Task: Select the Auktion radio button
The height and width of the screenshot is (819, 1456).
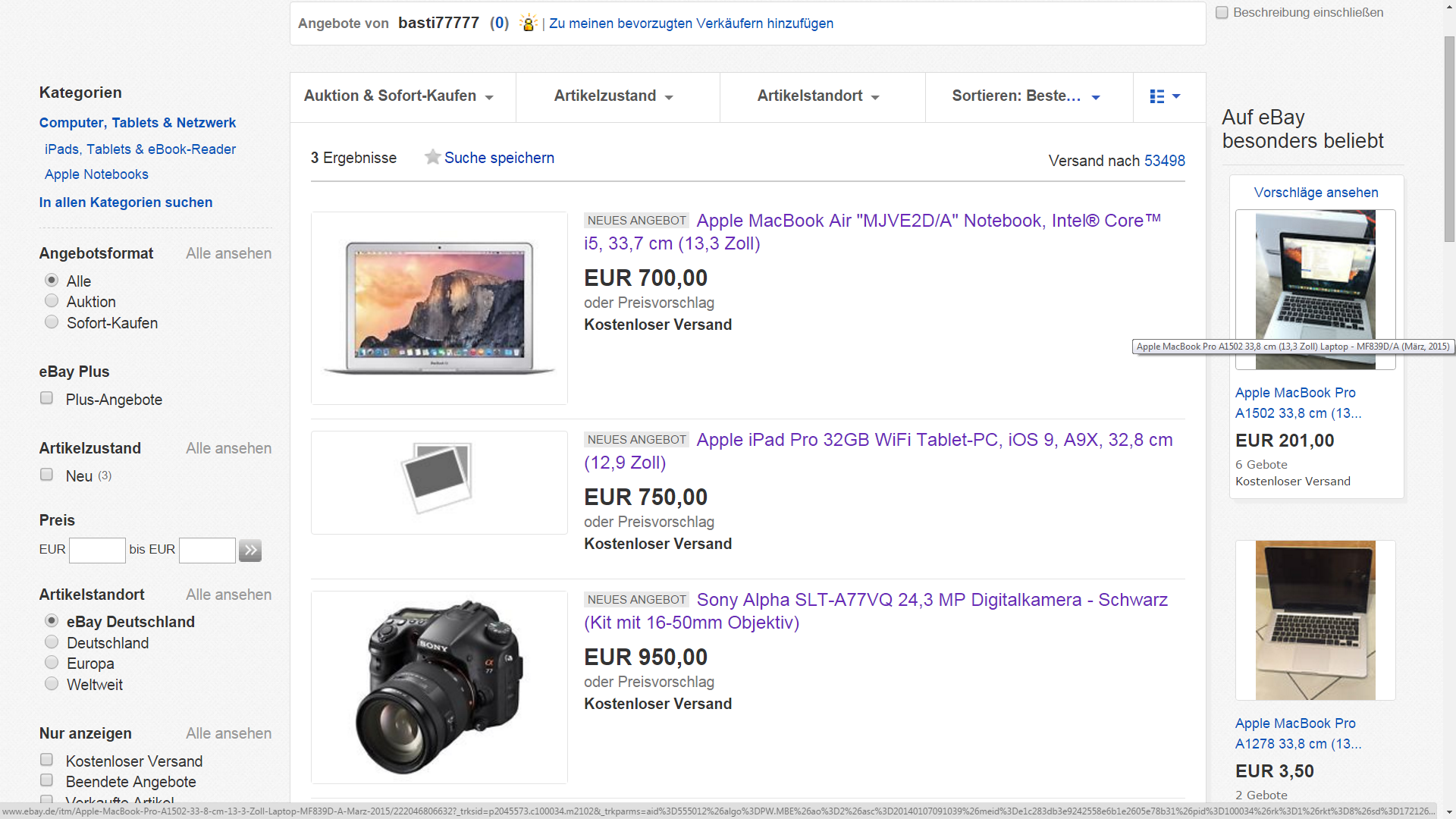Action: pyautogui.click(x=52, y=301)
